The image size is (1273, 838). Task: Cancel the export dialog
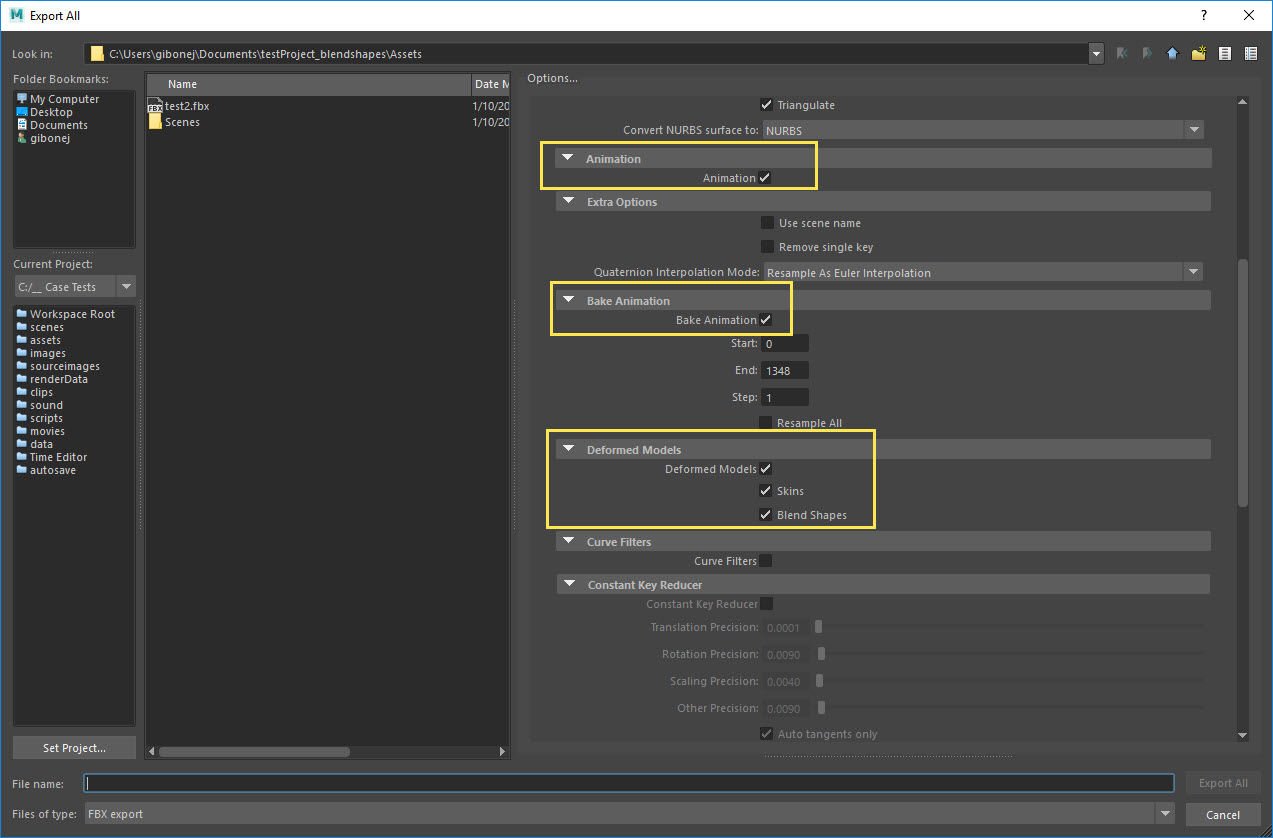pos(1222,814)
